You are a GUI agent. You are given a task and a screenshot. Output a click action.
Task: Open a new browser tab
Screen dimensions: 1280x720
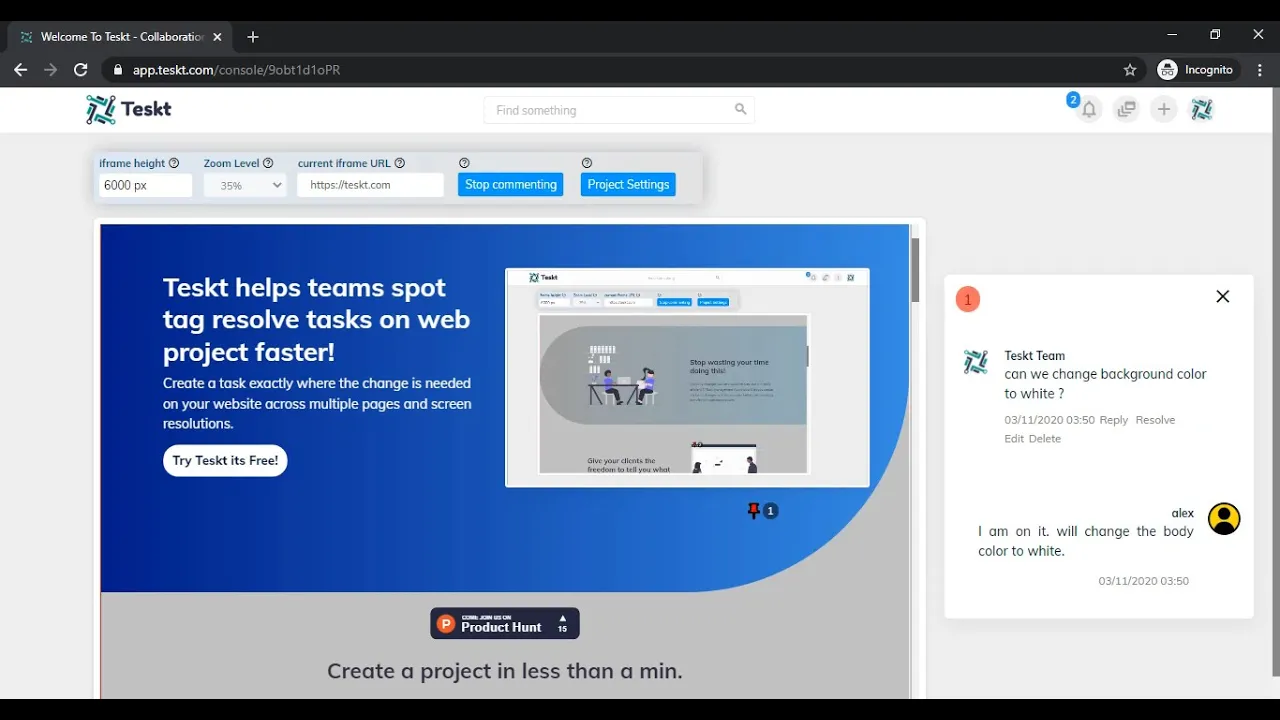[x=253, y=37]
